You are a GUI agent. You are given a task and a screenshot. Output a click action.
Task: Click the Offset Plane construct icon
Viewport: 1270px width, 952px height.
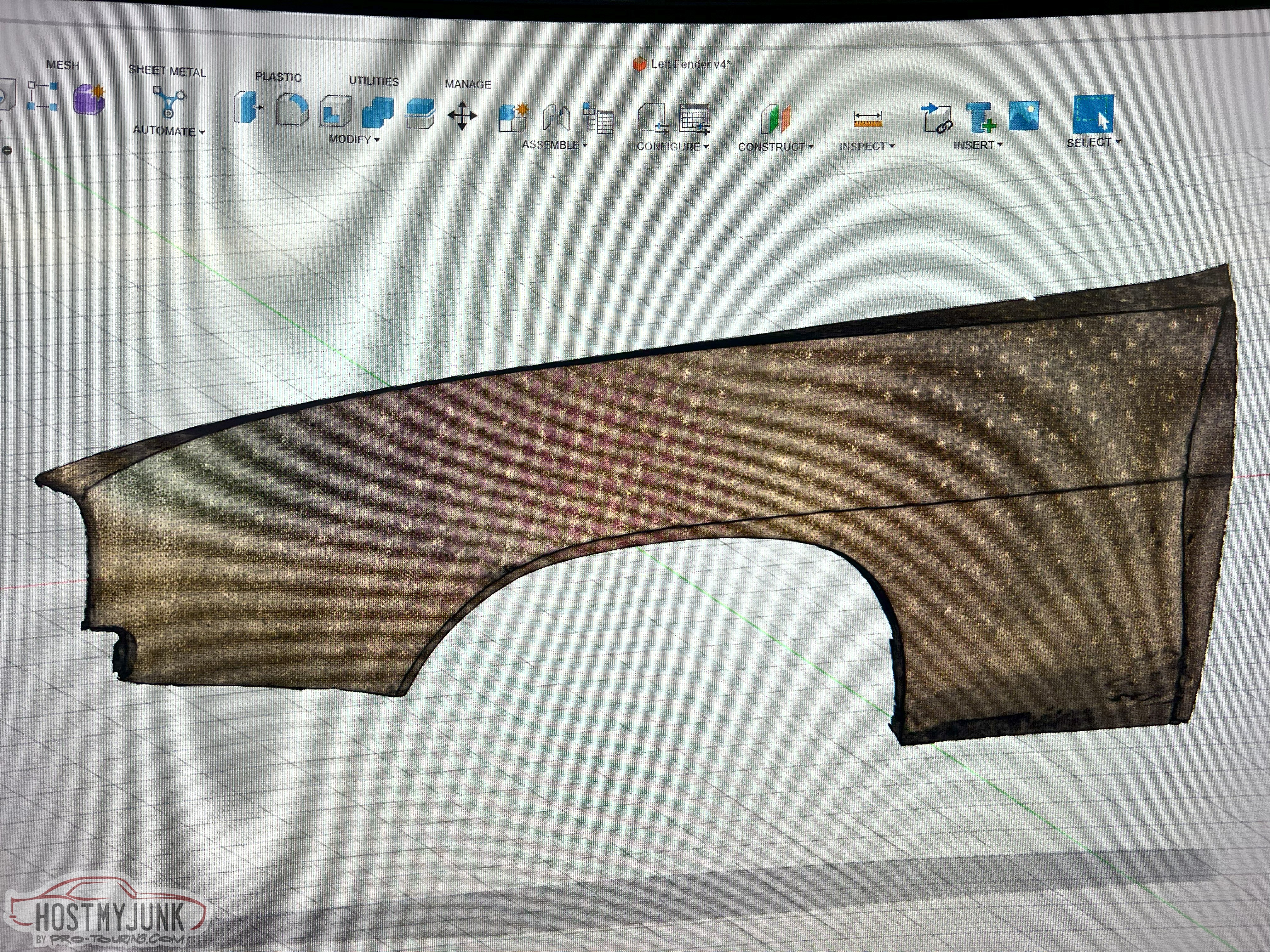(x=775, y=119)
